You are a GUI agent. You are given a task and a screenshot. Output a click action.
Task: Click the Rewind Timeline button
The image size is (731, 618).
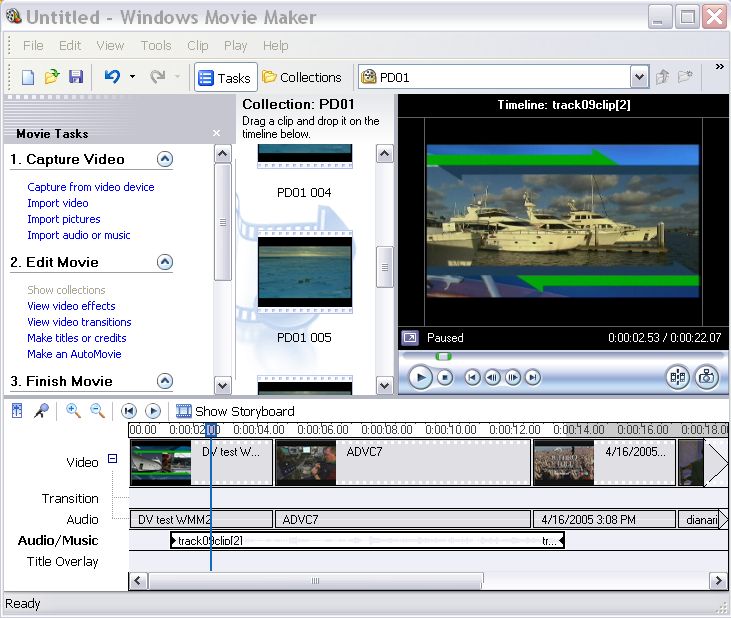129,411
